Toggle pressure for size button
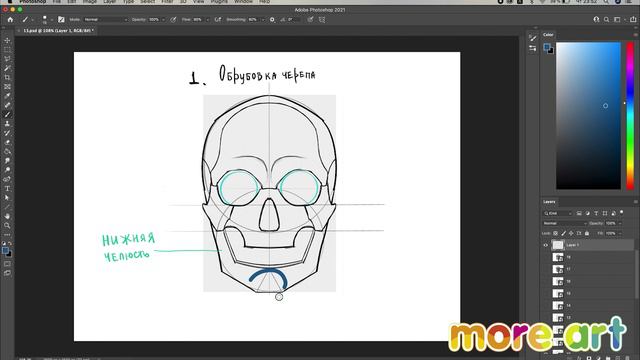 311,19
